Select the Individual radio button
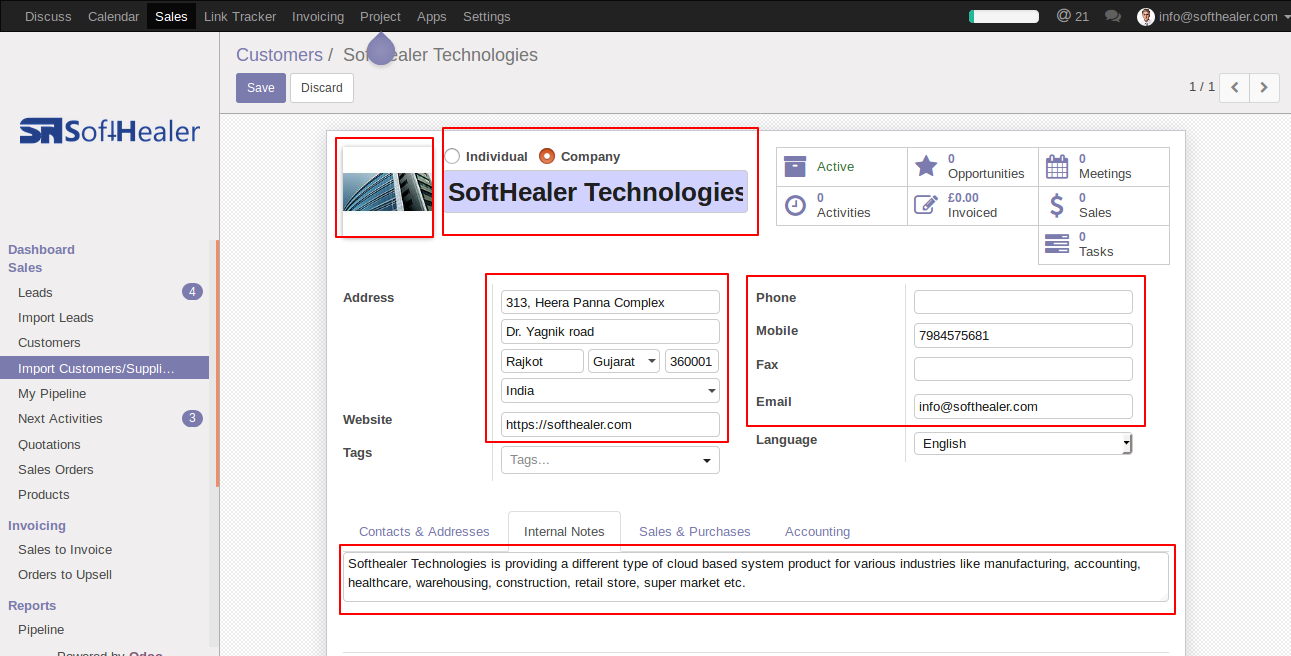 pos(452,156)
